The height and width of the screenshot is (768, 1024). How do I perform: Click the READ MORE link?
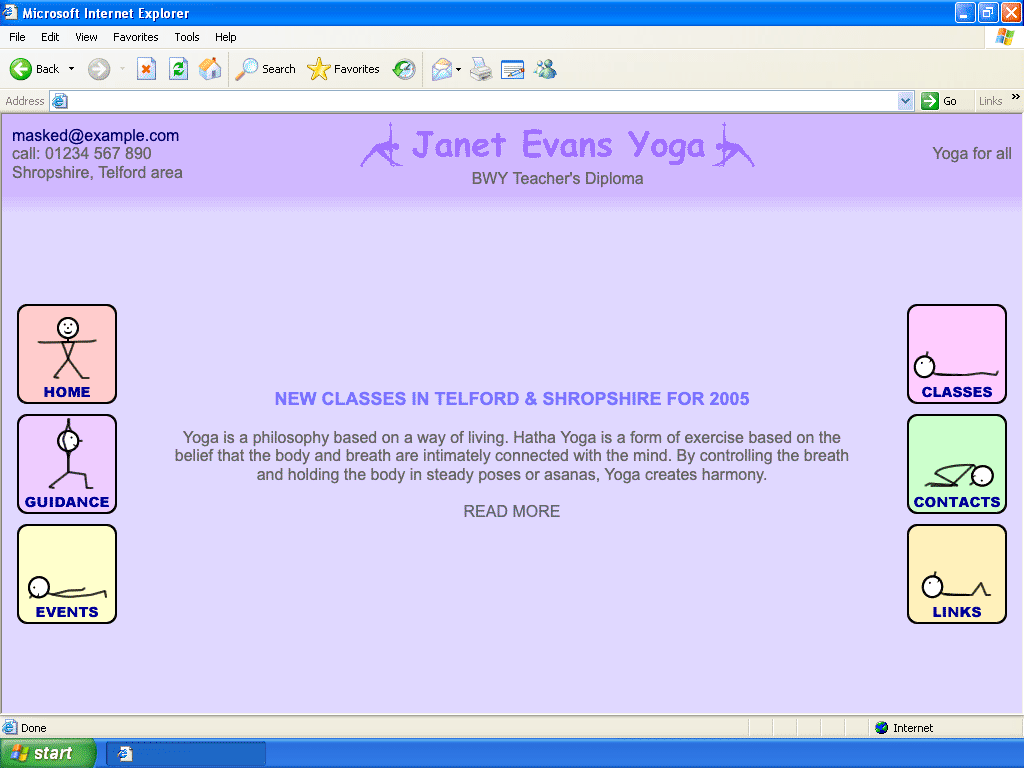[511, 511]
